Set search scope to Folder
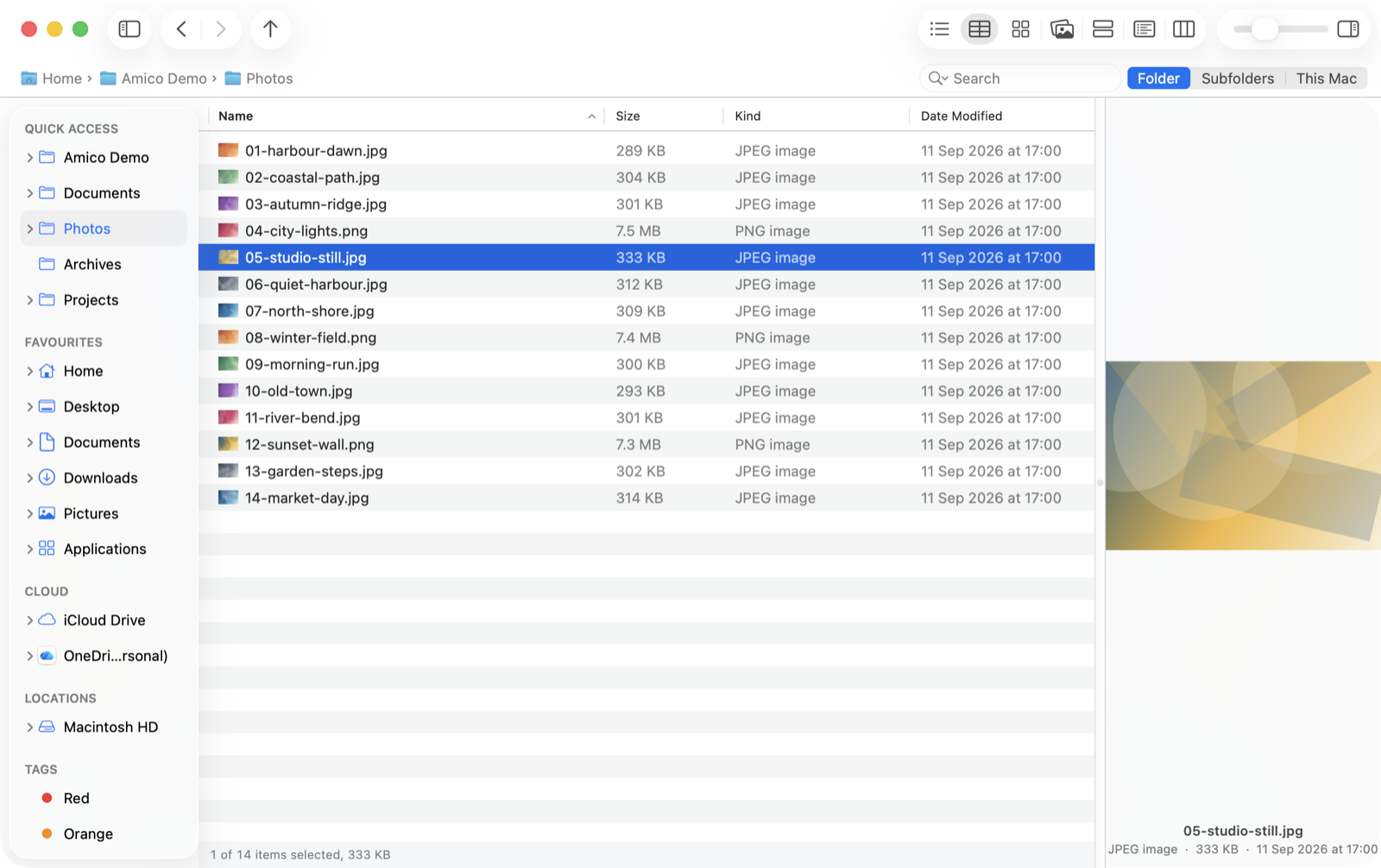The height and width of the screenshot is (868, 1381). click(x=1158, y=79)
